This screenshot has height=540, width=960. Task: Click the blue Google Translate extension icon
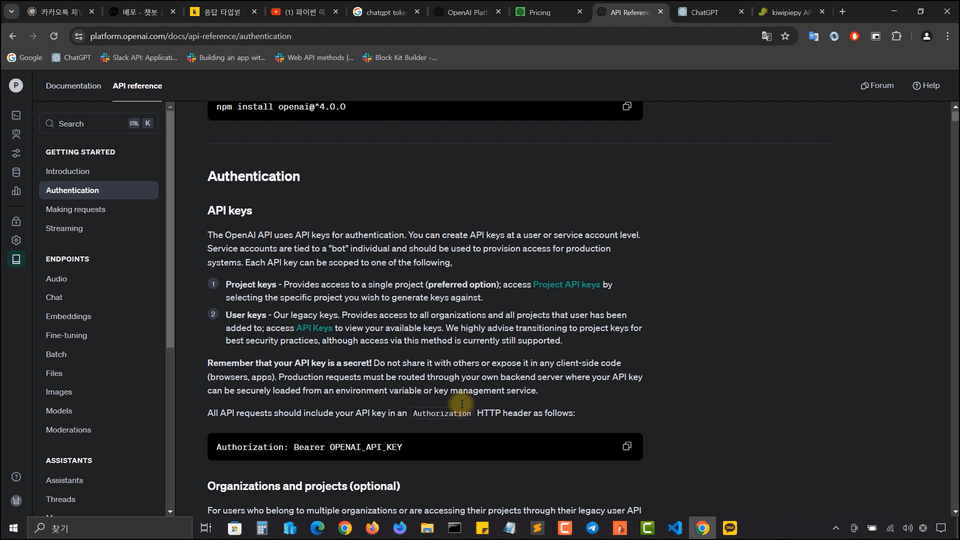click(x=813, y=36)
